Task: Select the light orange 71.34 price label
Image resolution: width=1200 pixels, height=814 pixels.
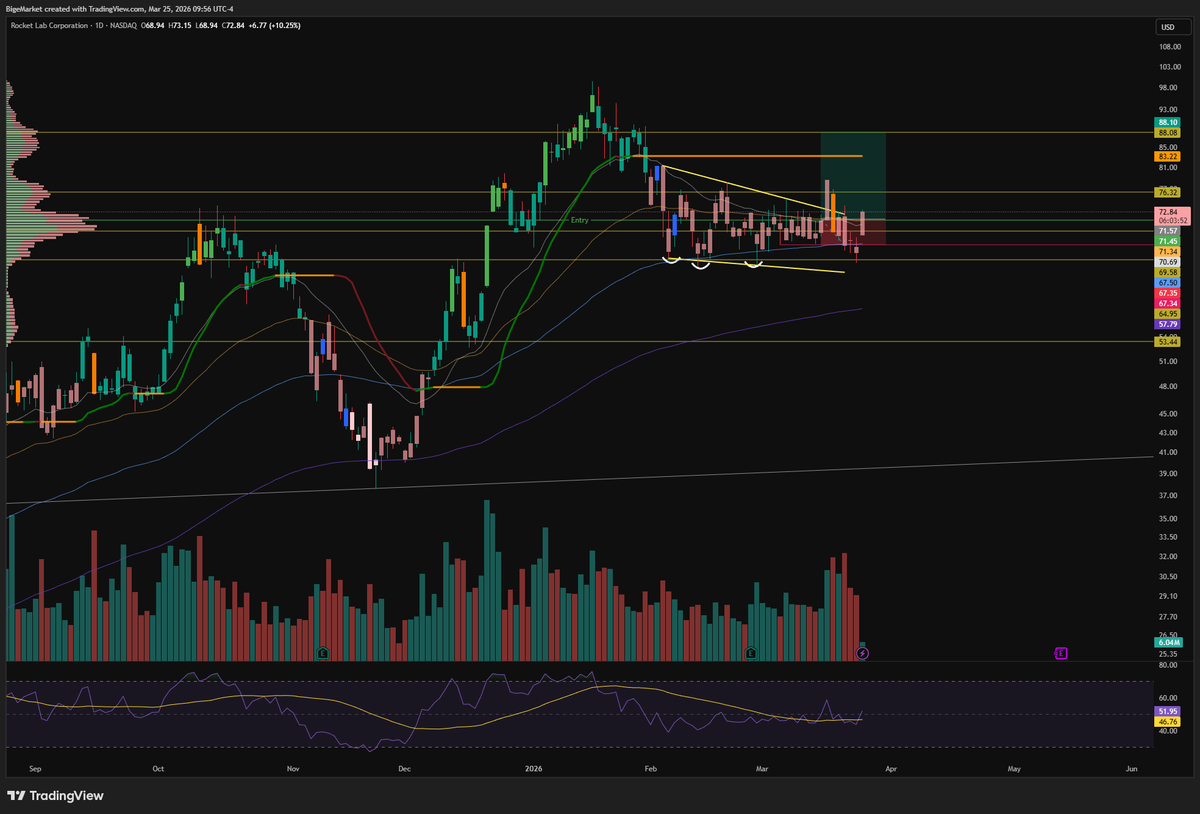Action: pyautogui.click(x=1167, y=252)
